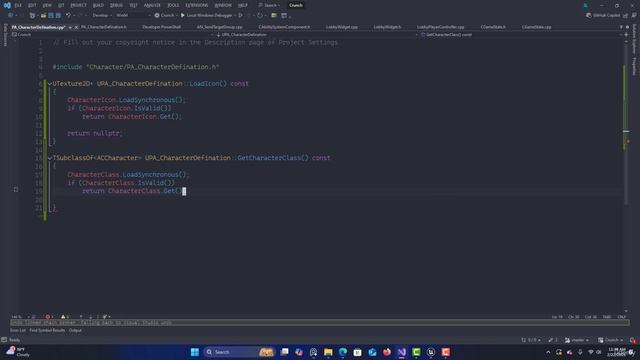
Task: Collapse the GetCharacterClass function block
Action: pyautogui.click(x=50, y=158)
